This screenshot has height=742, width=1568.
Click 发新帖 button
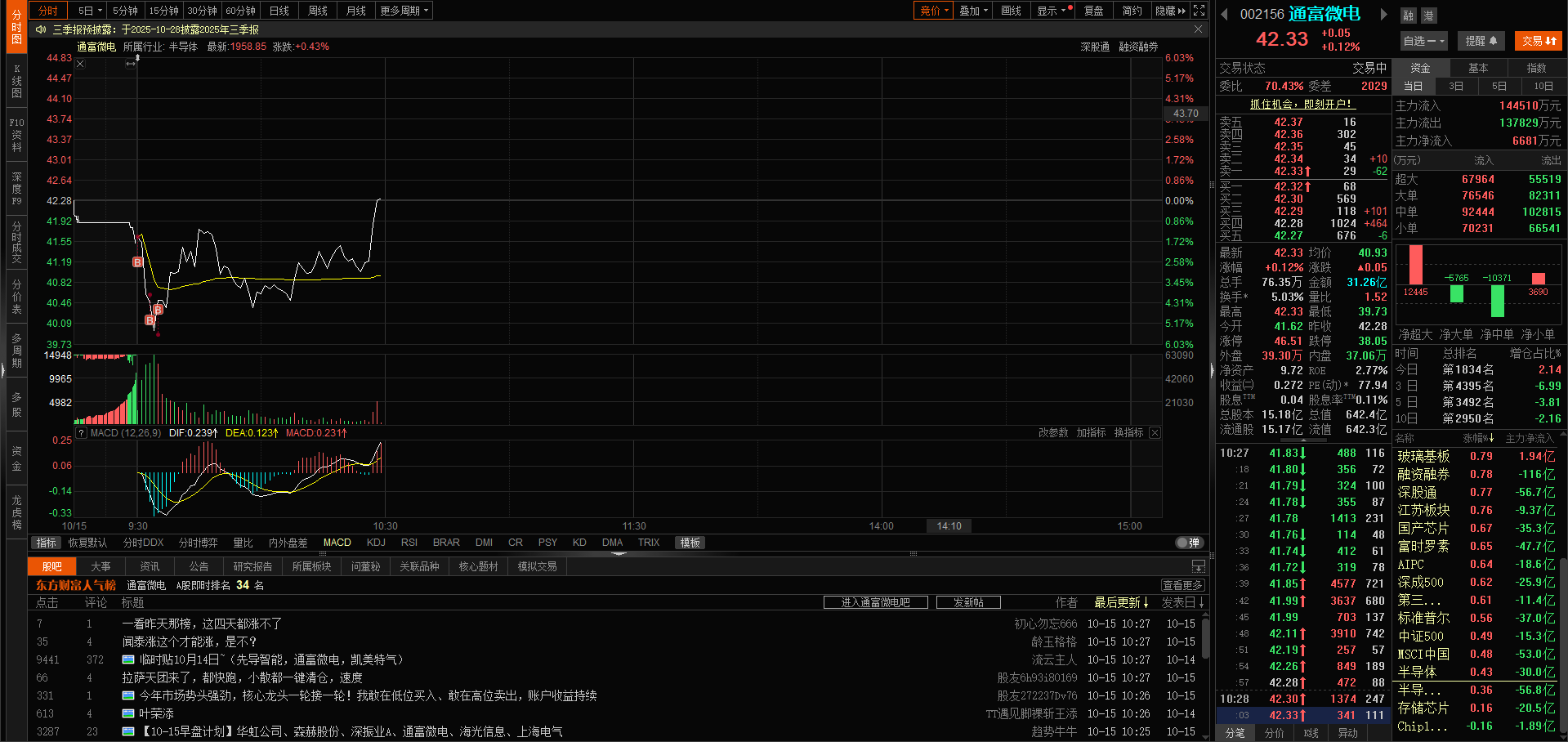pos(968,602)
